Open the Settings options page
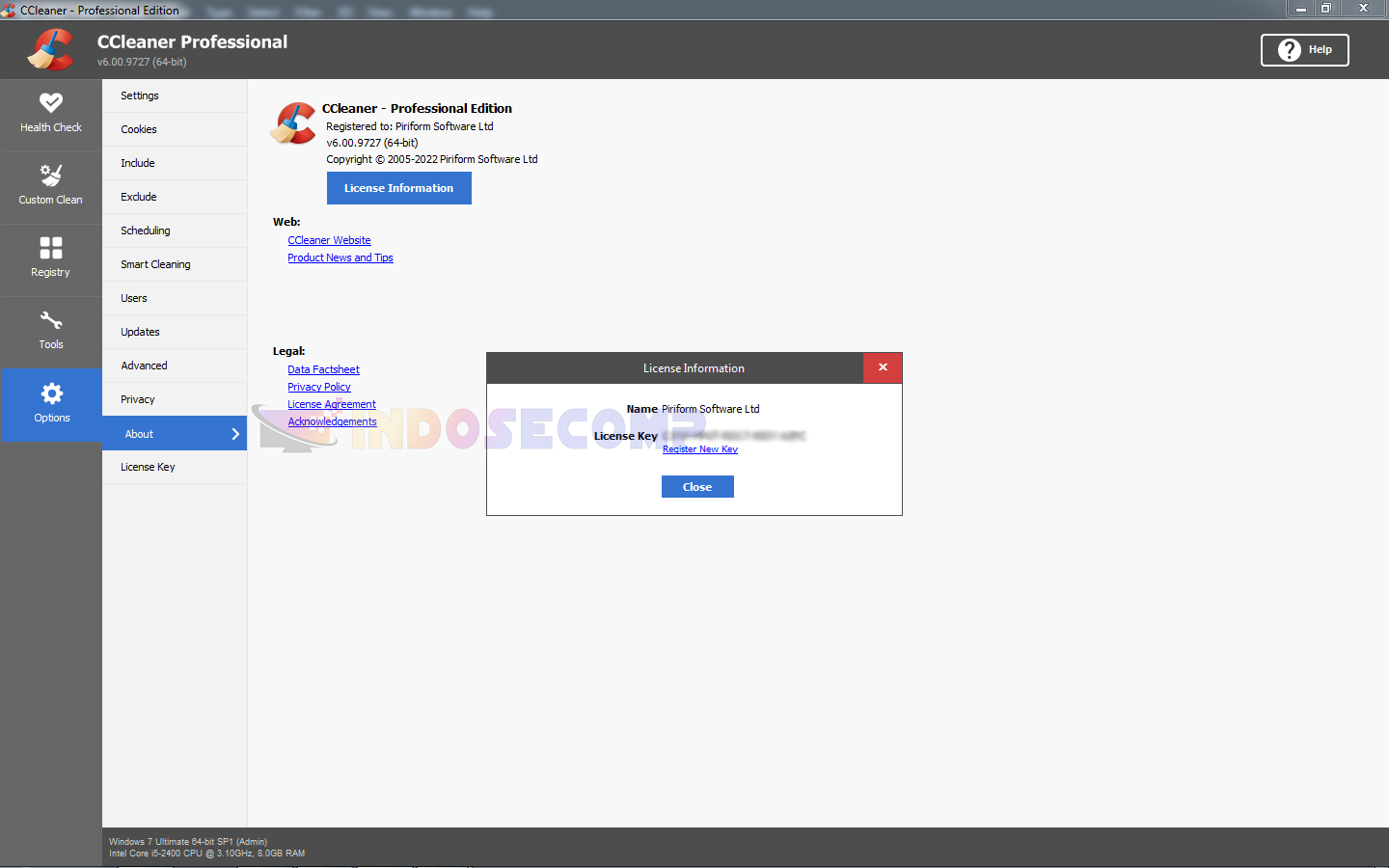This screenshot has height=868, width=1389. (175, 95)
